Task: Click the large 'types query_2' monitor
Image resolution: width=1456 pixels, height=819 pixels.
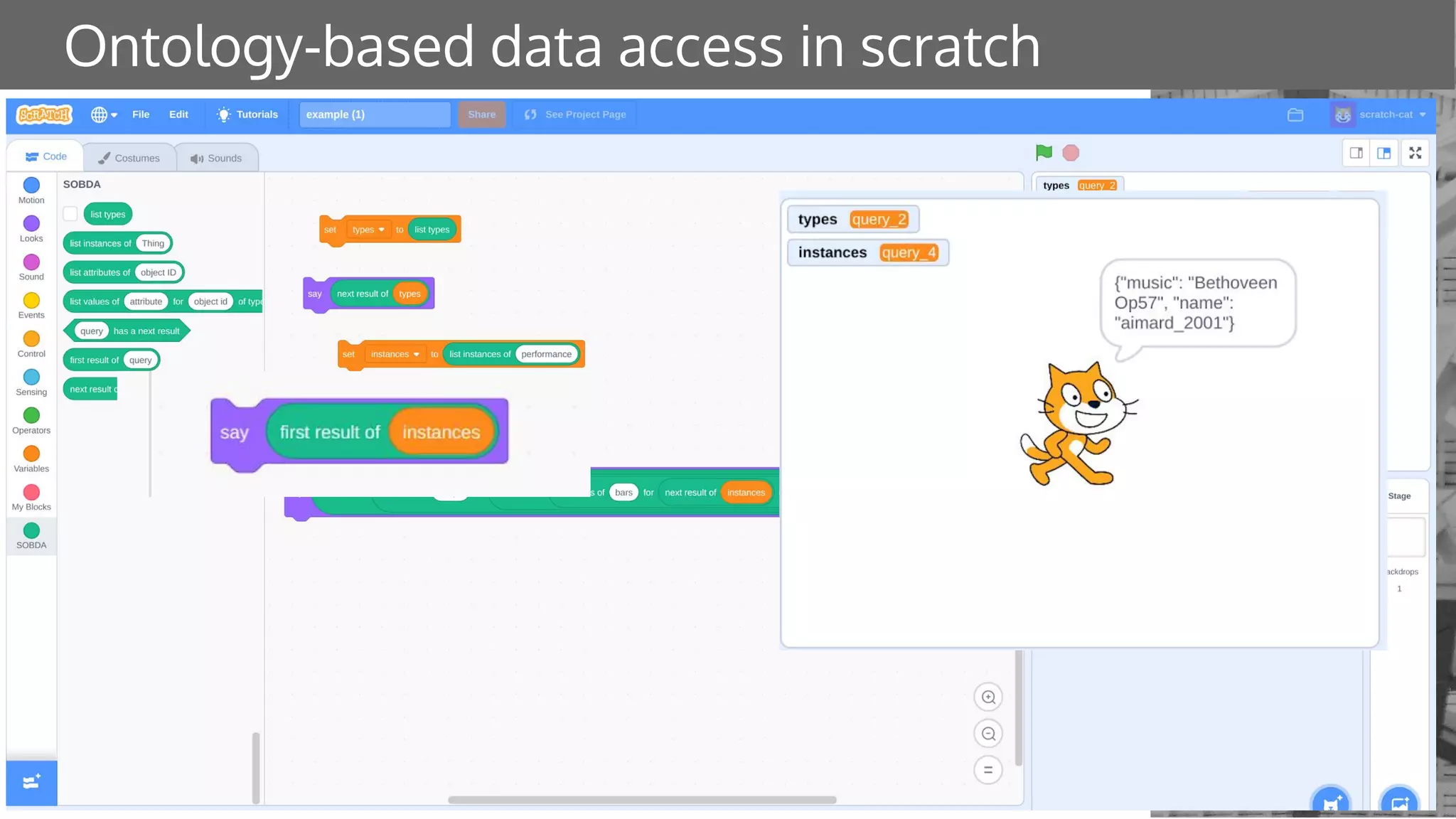Action: (x=852, y=219)
